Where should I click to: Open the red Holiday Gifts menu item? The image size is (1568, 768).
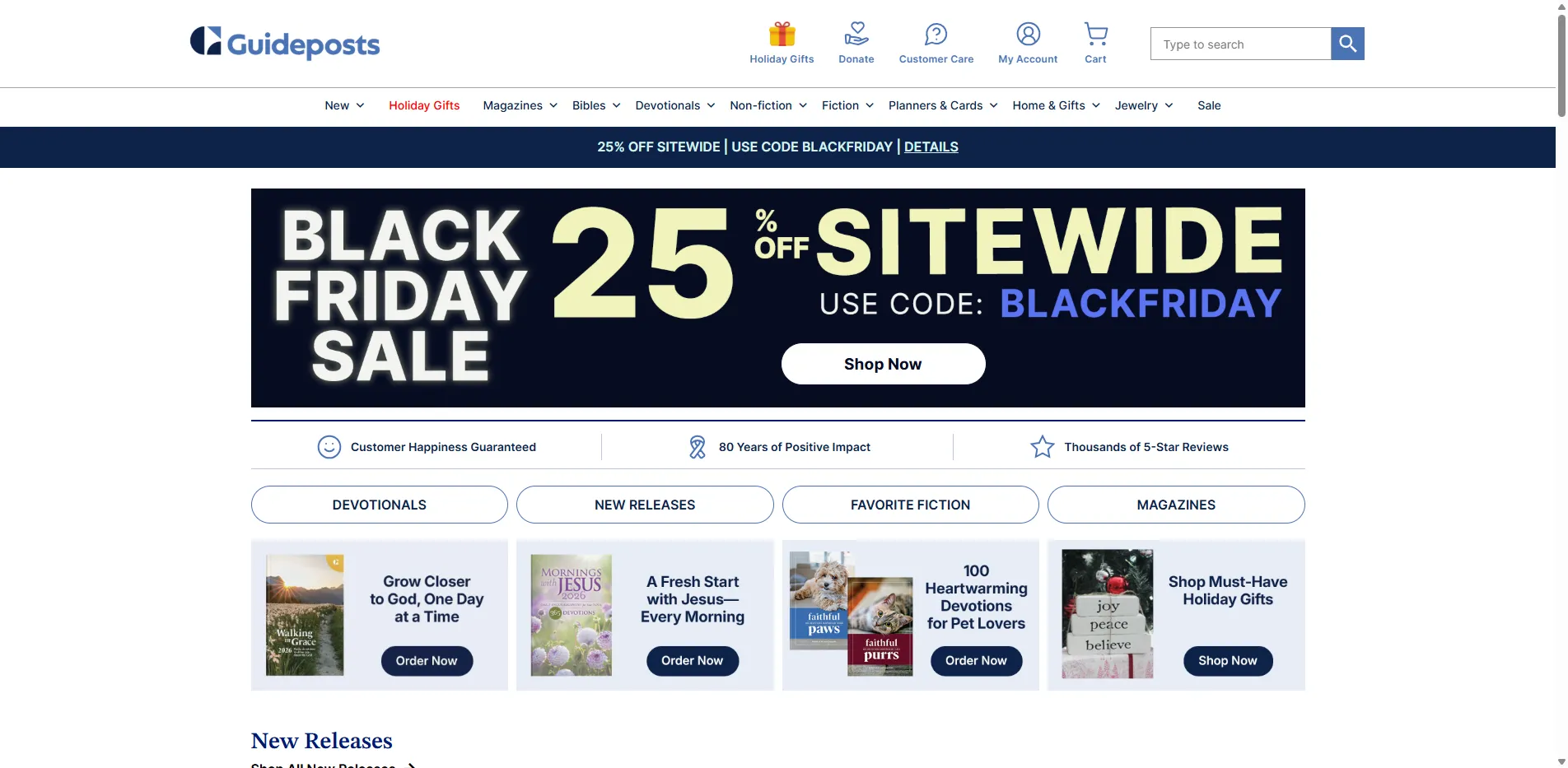[424, 105]
